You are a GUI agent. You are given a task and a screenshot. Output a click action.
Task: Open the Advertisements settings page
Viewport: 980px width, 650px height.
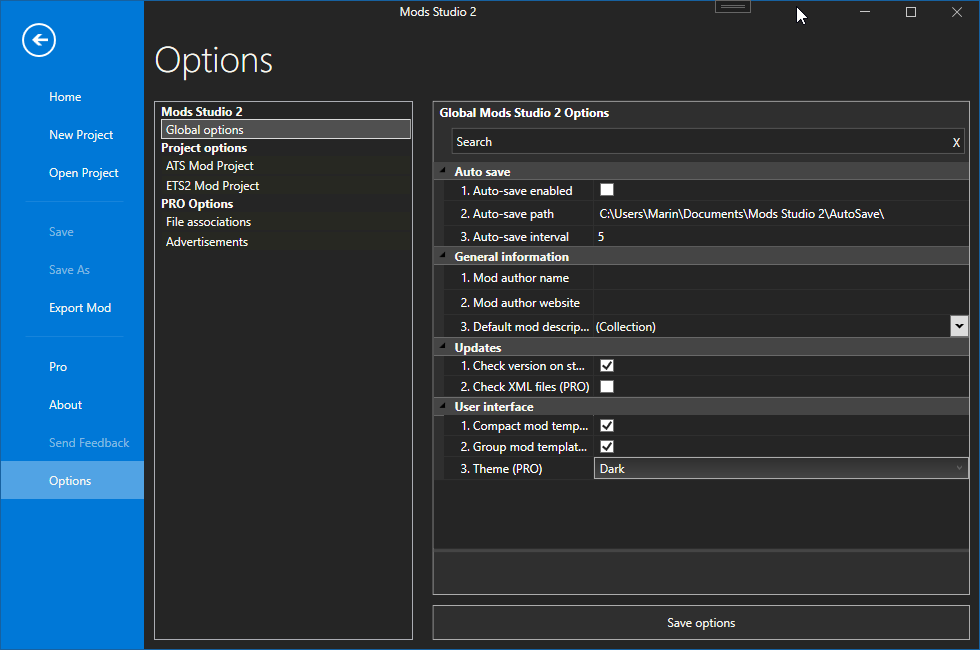[206, 241]
